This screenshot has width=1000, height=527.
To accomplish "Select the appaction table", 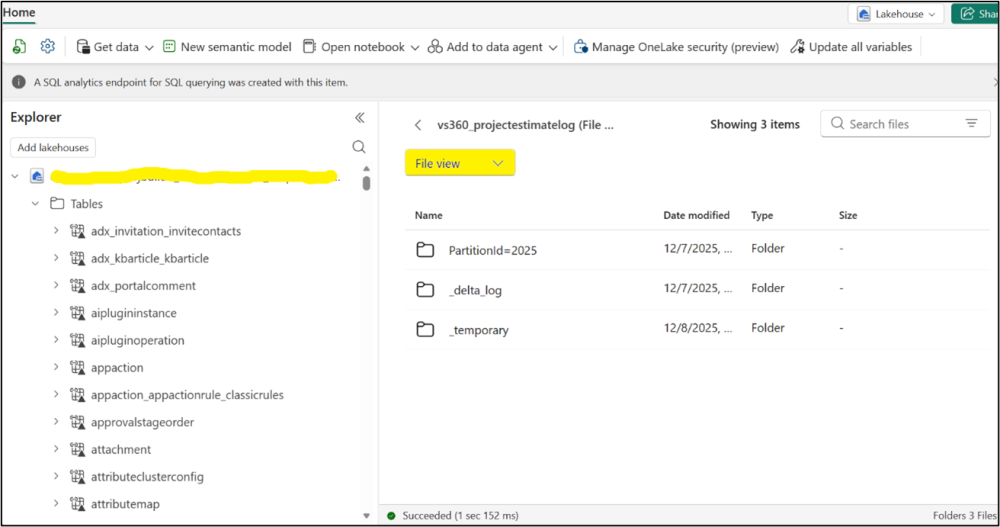I will (x=117, y=368).
